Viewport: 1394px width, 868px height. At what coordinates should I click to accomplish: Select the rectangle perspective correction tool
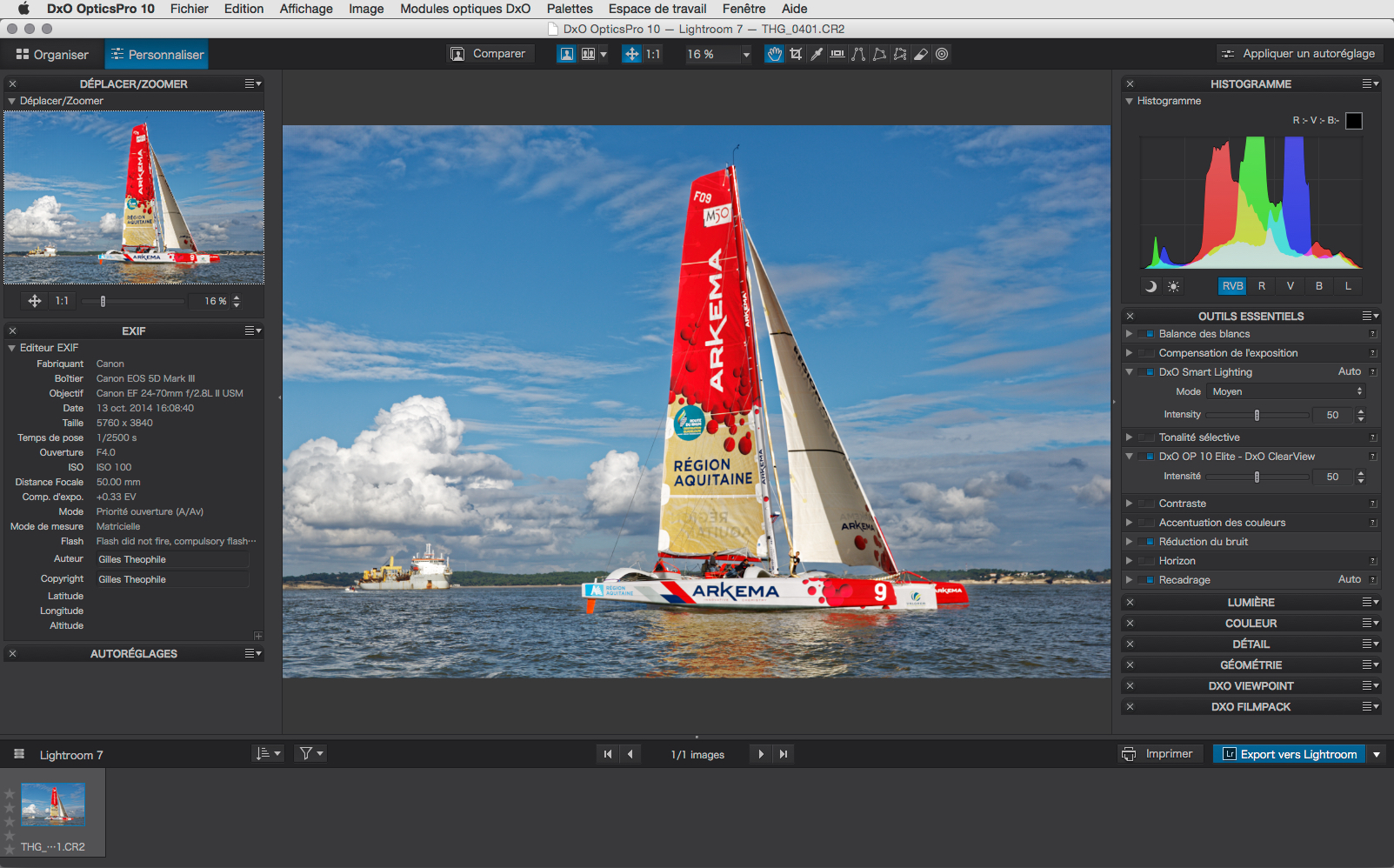879,54
